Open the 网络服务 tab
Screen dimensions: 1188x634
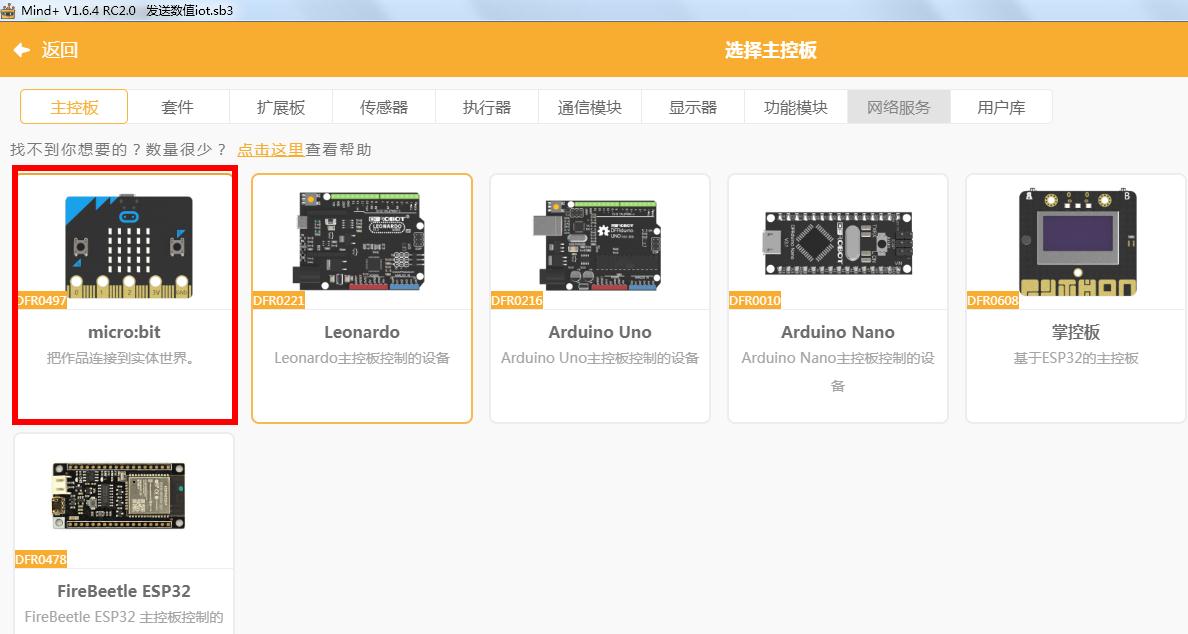pyautogui.click(x=899, y=107)
